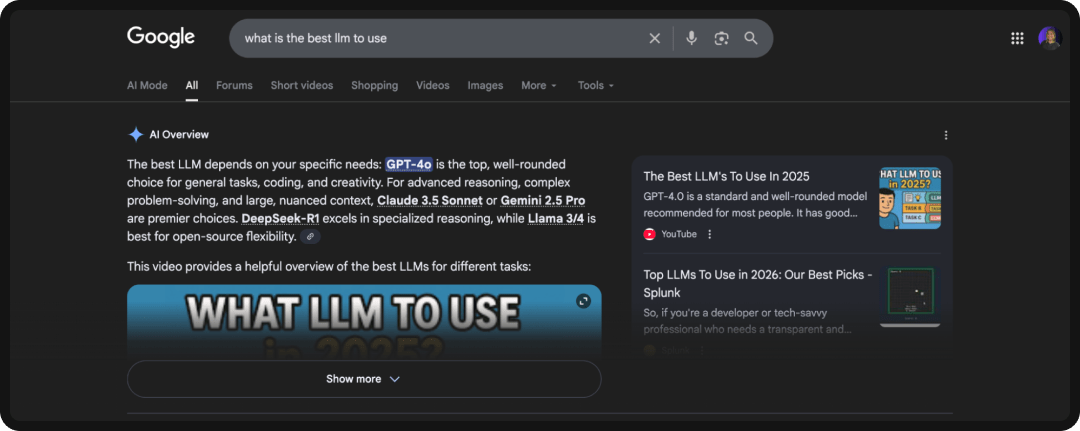Click the YouTube result thumbnail image
This screenshot has width=1080, height=431.
pyautogui.click(x=910, y=198)
